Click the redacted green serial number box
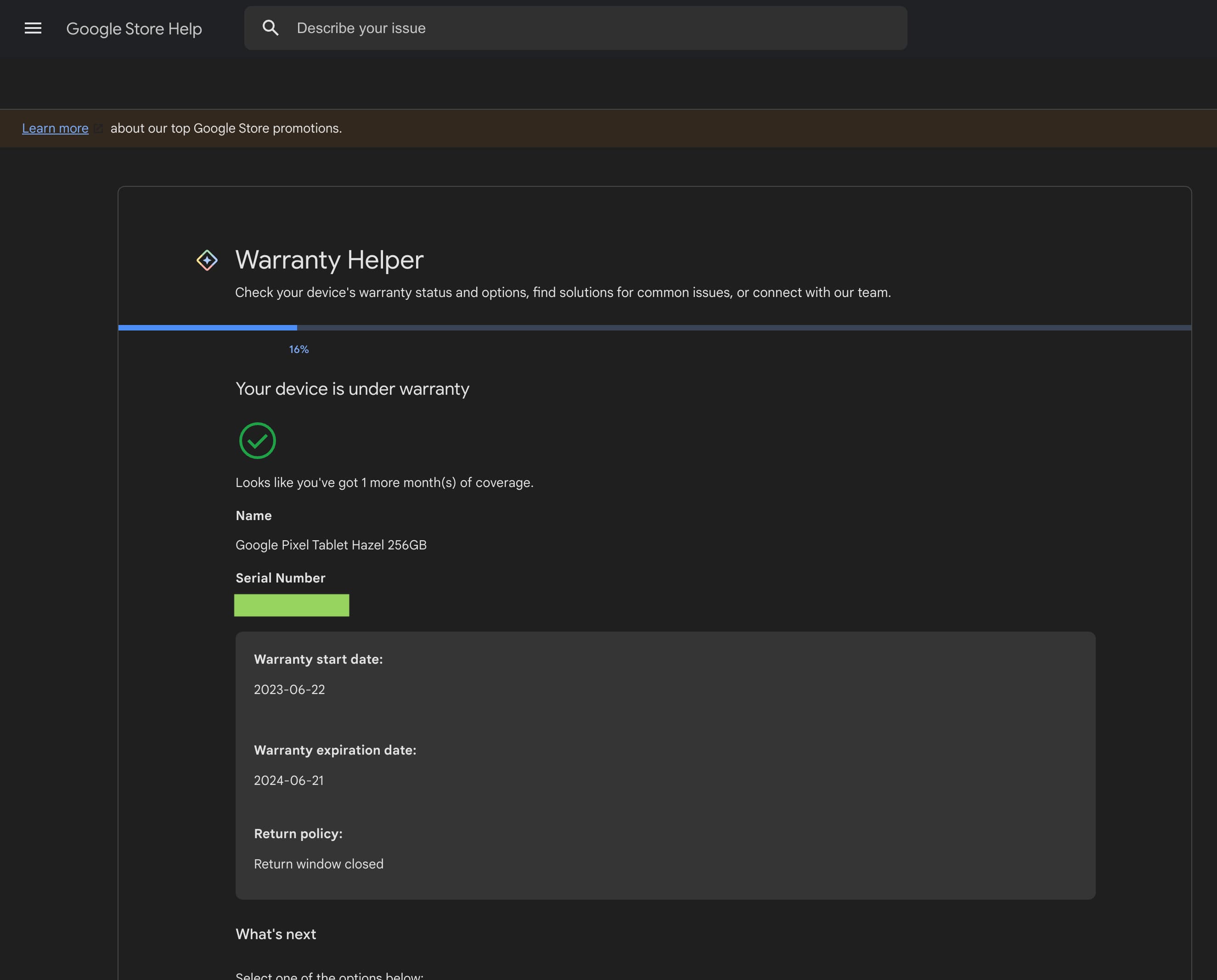 pyautogui.click(x=292, y=605)
